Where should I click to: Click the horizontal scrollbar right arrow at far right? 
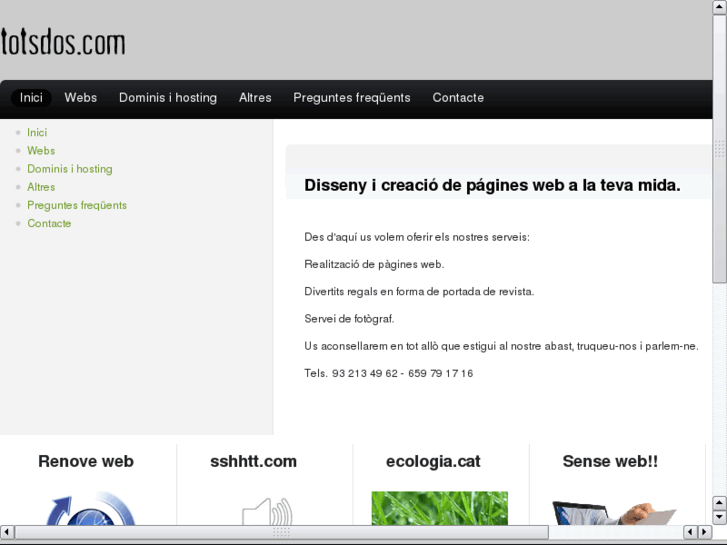point(705,532)
